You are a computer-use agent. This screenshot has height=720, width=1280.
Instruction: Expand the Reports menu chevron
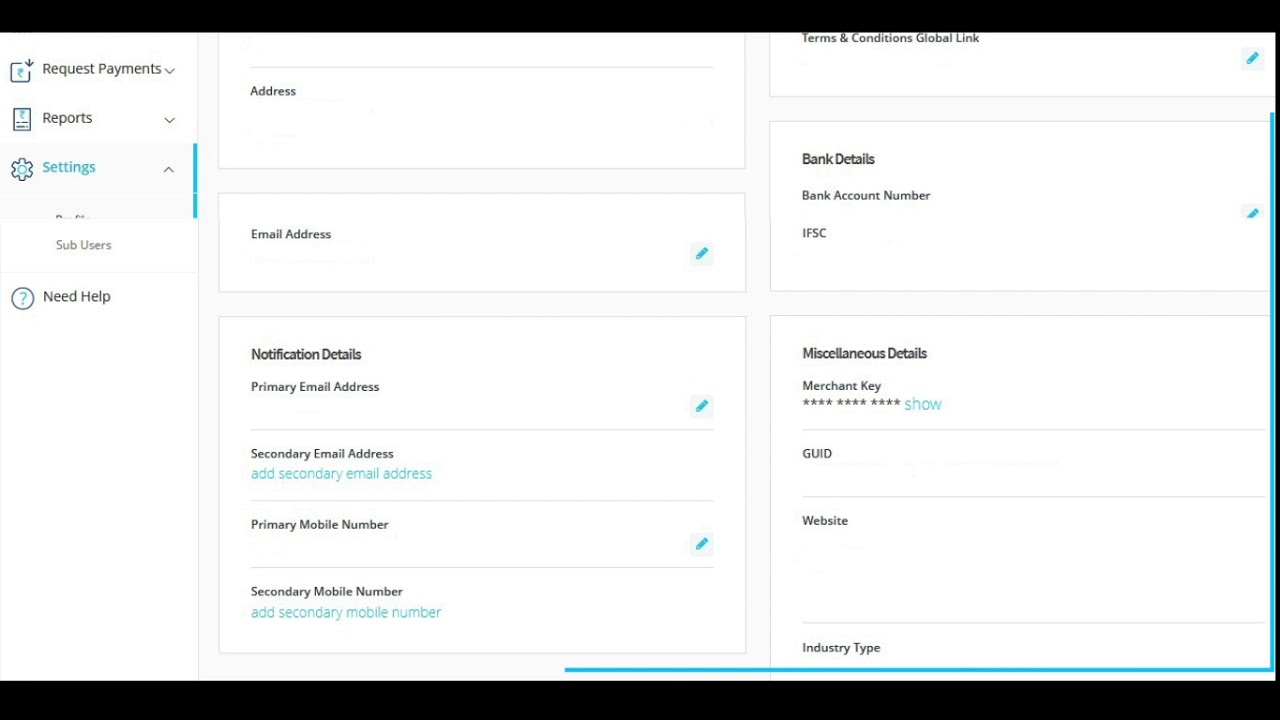click(169, 120)
